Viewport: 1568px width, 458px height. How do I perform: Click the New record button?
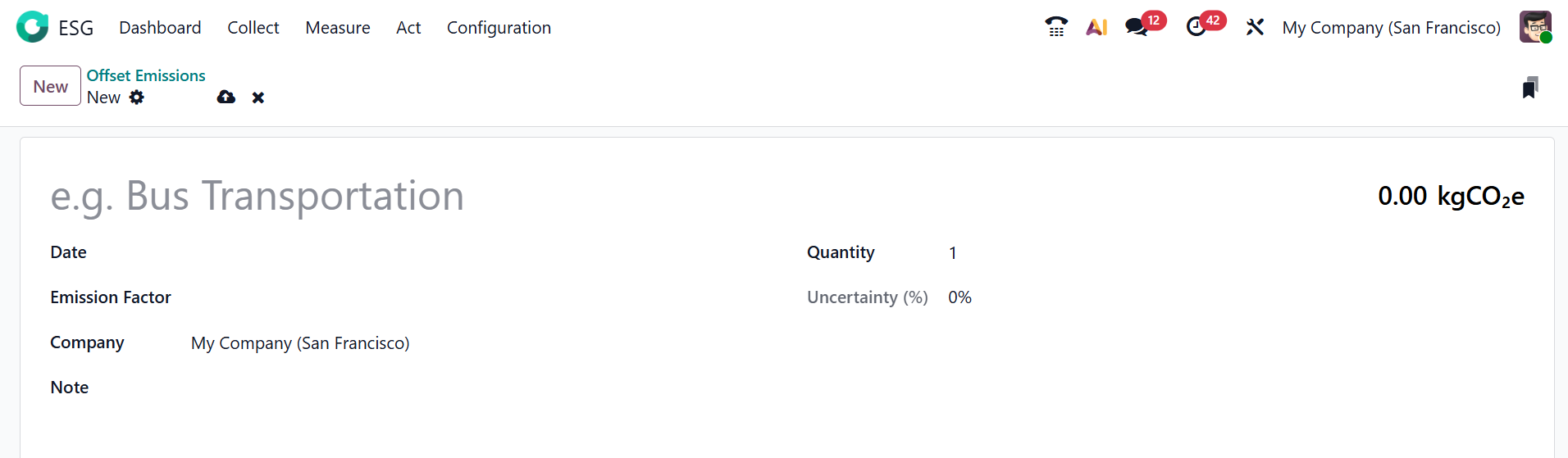click(x=50, y=86)
